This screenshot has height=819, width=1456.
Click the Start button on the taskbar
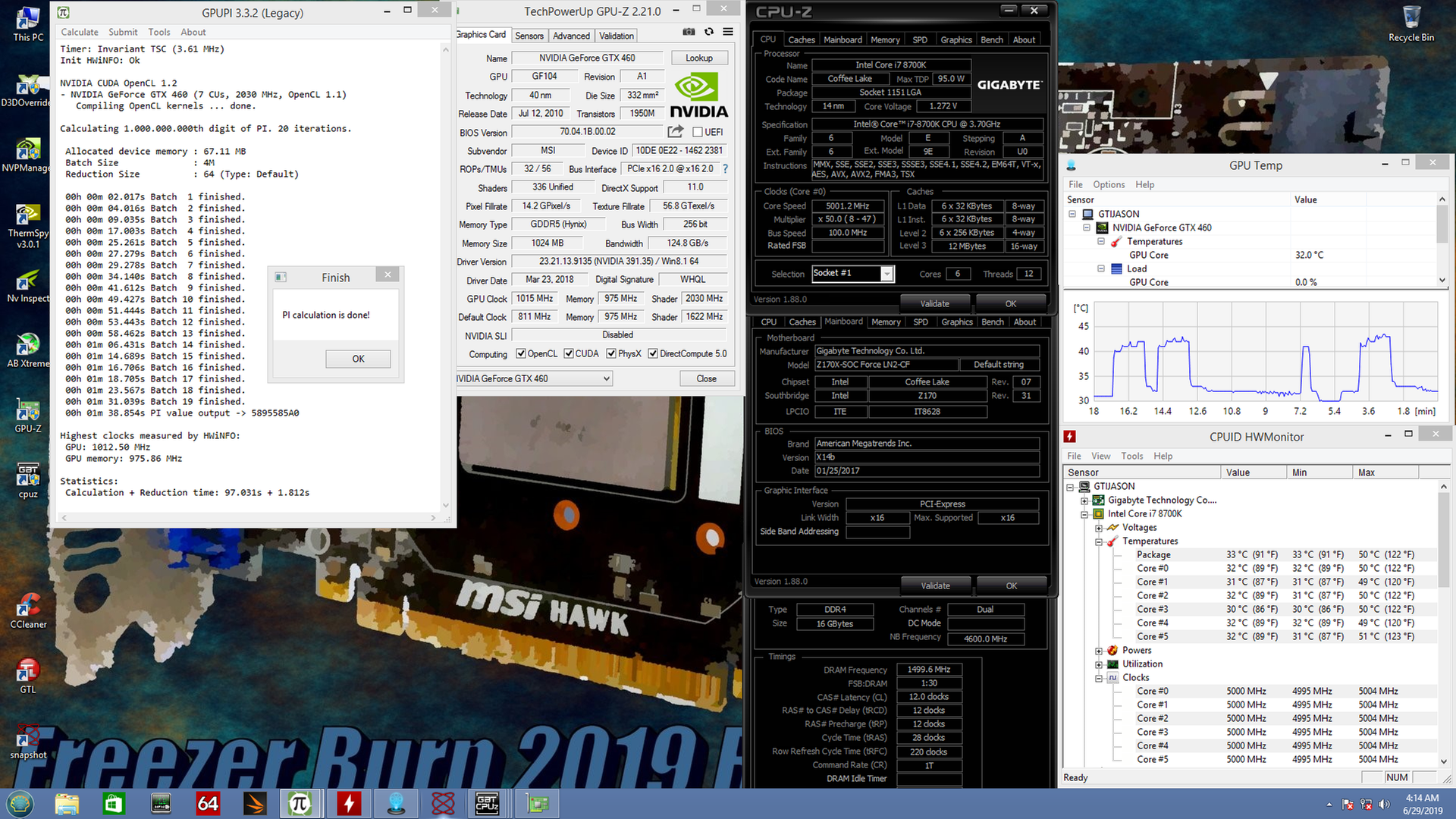20,804
